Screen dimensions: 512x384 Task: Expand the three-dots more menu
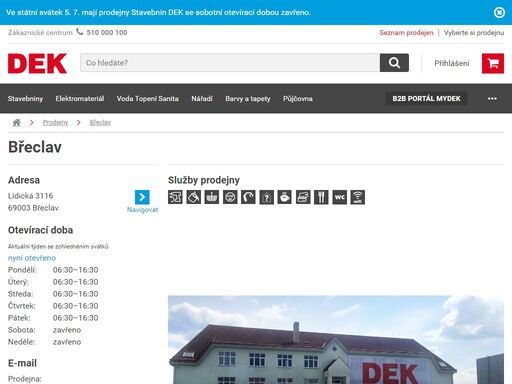[x=492, y=99]
